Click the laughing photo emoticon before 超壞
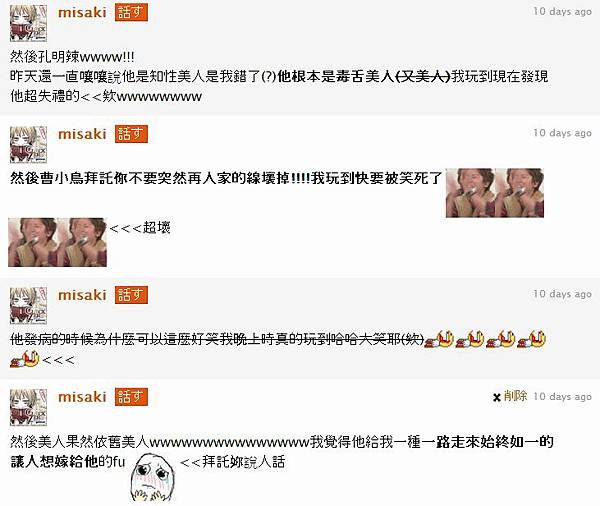The width and height of the screenshot is (600, 506). [x=57, y=242]
